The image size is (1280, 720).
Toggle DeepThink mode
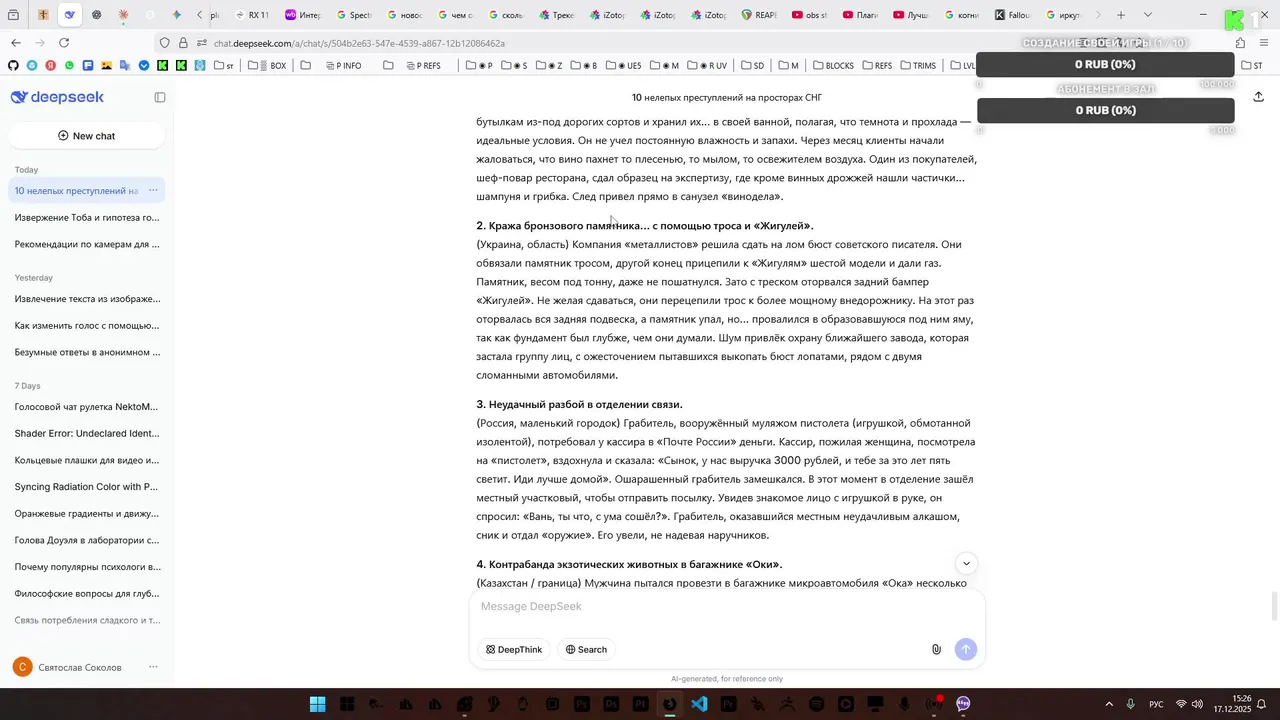pyautogui.click(x=514, y=649)
